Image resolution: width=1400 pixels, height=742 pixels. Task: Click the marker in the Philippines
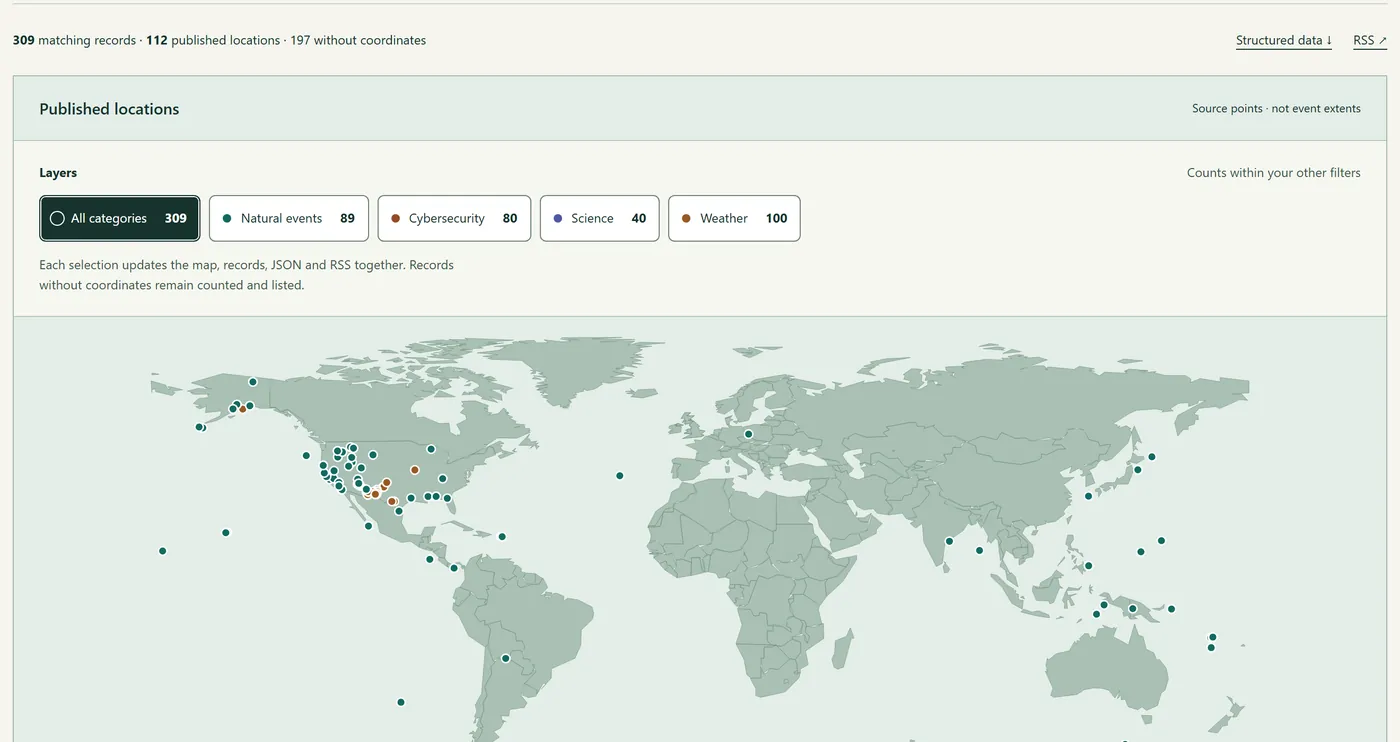coord(1088,566)
